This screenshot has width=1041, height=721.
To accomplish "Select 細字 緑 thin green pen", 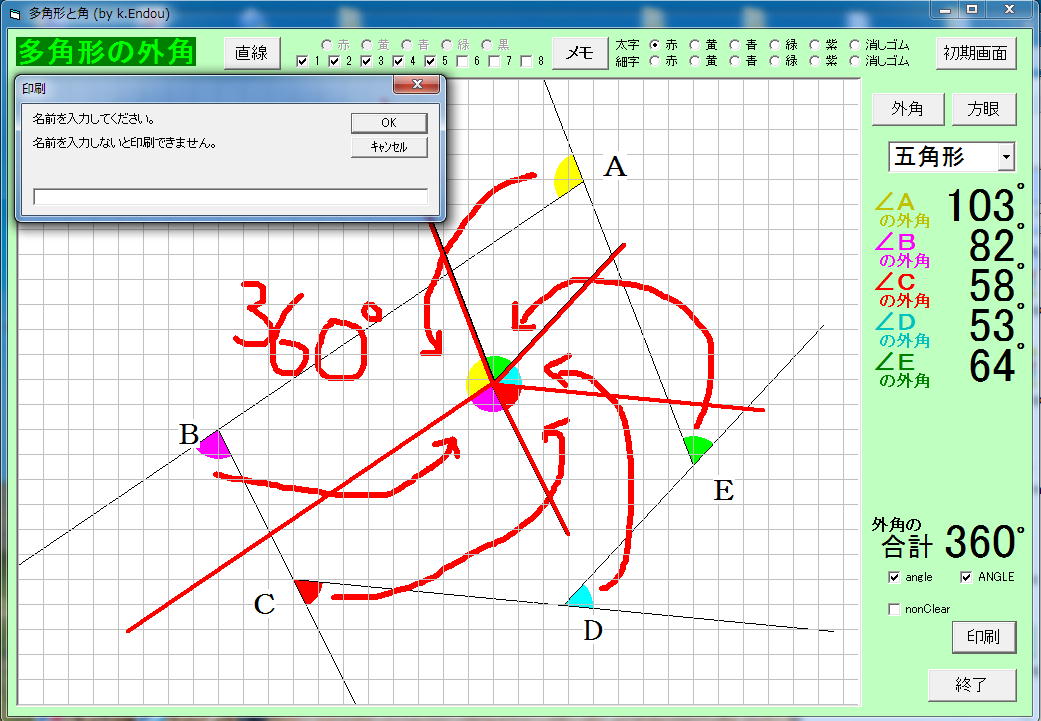I will tap(775, 61).
